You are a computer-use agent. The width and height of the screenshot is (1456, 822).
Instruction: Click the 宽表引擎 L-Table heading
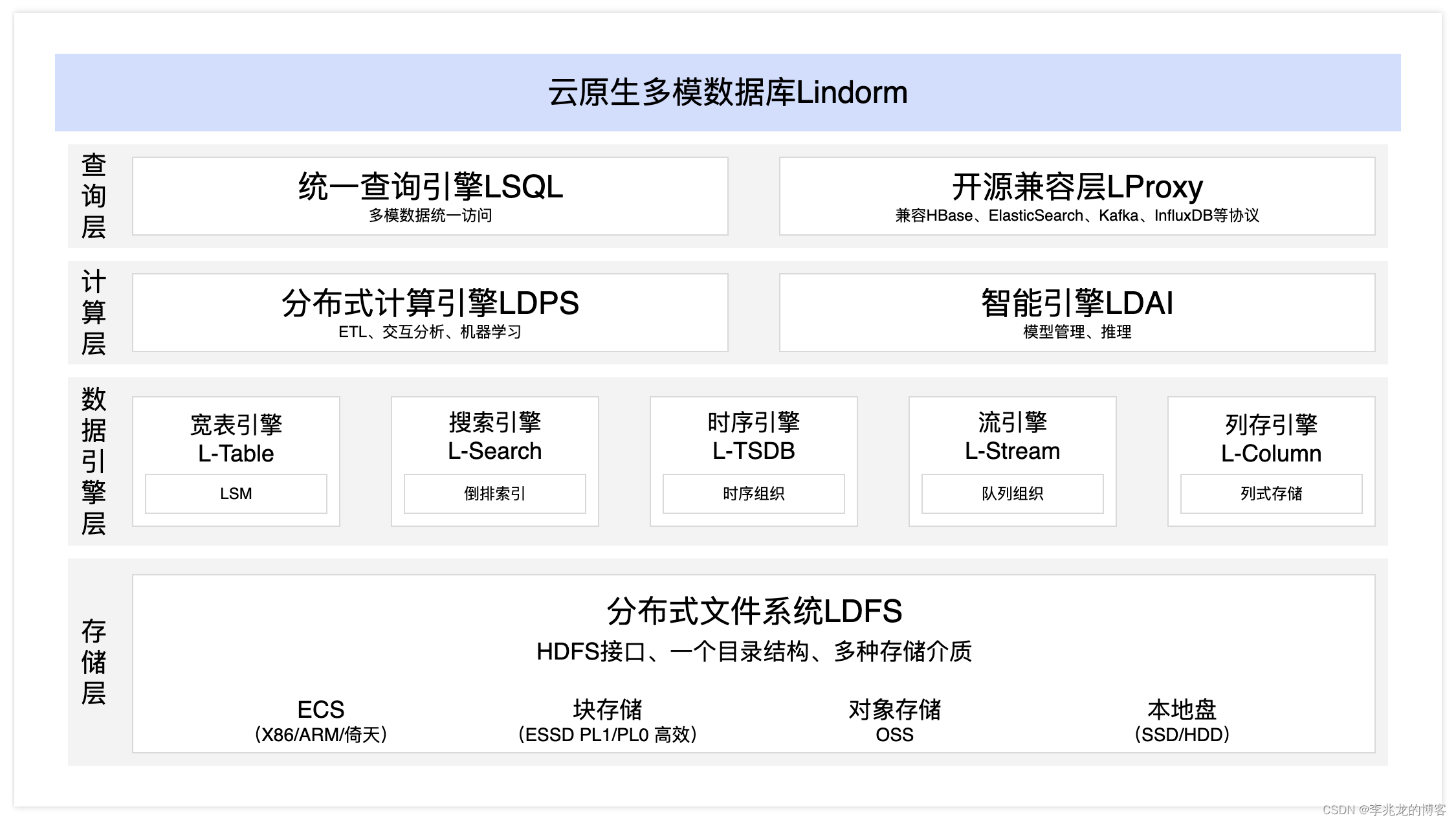[236, 439]
